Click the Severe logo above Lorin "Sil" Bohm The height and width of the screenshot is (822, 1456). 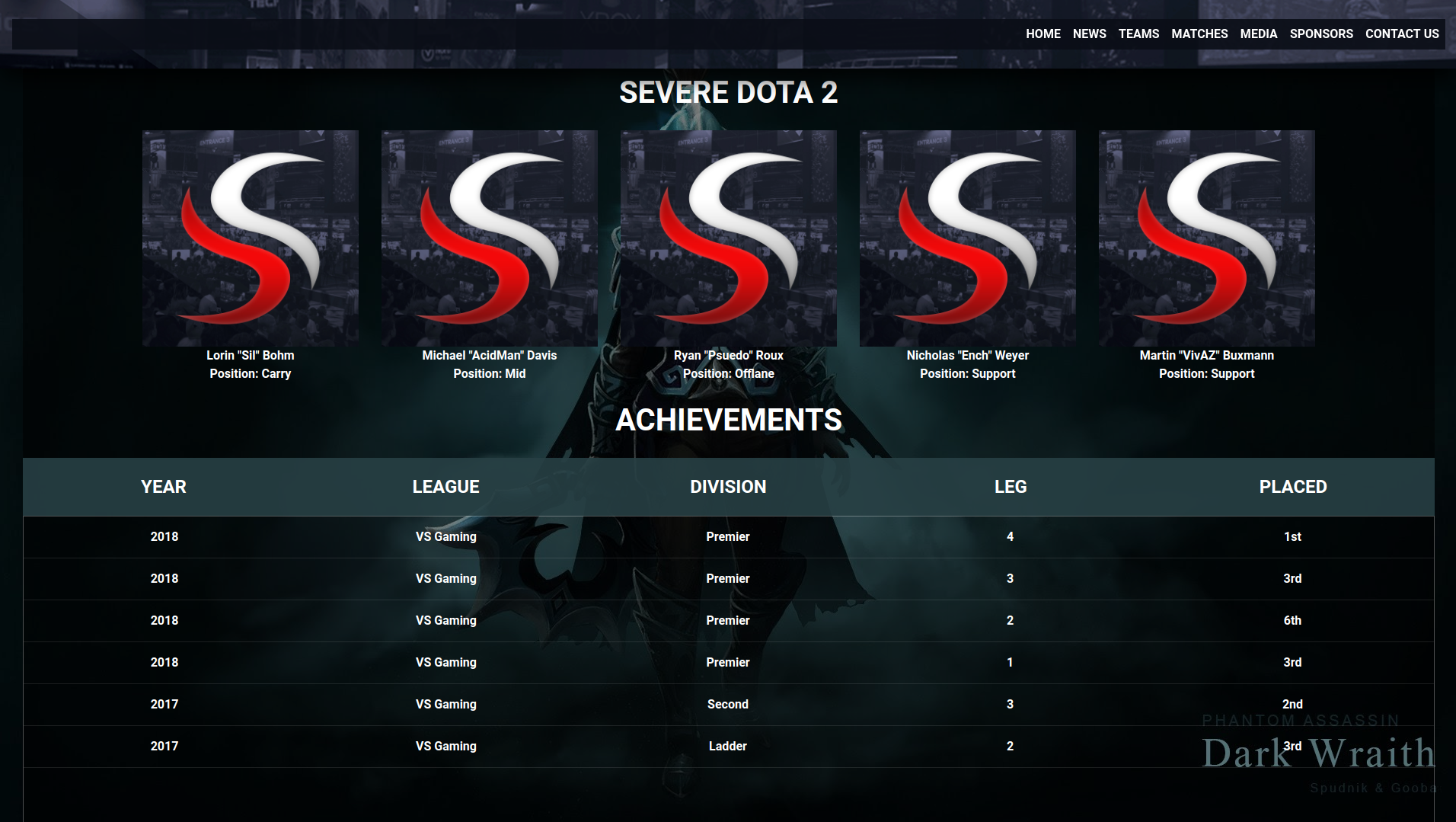click(250, 237)
